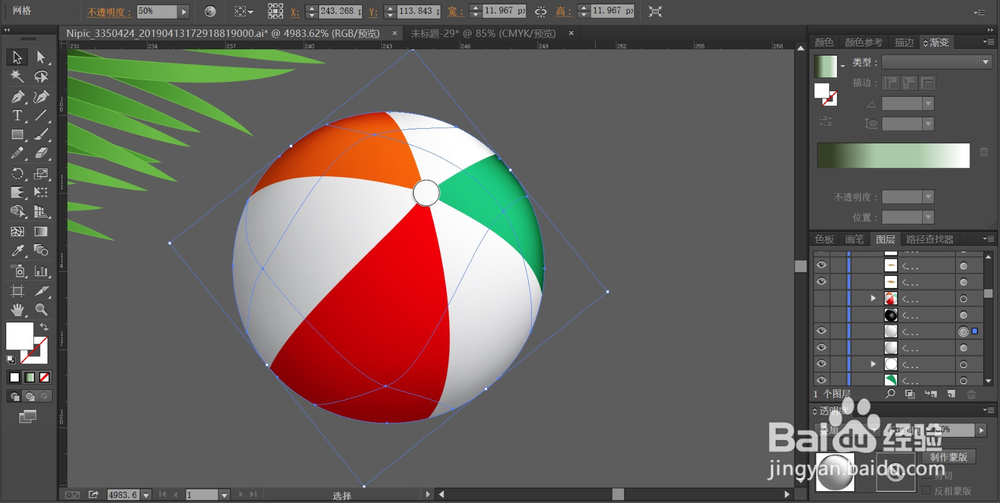Click the reverse gradient icon
Viewport: 1000px width, 503px height.
tap(826, 120)
